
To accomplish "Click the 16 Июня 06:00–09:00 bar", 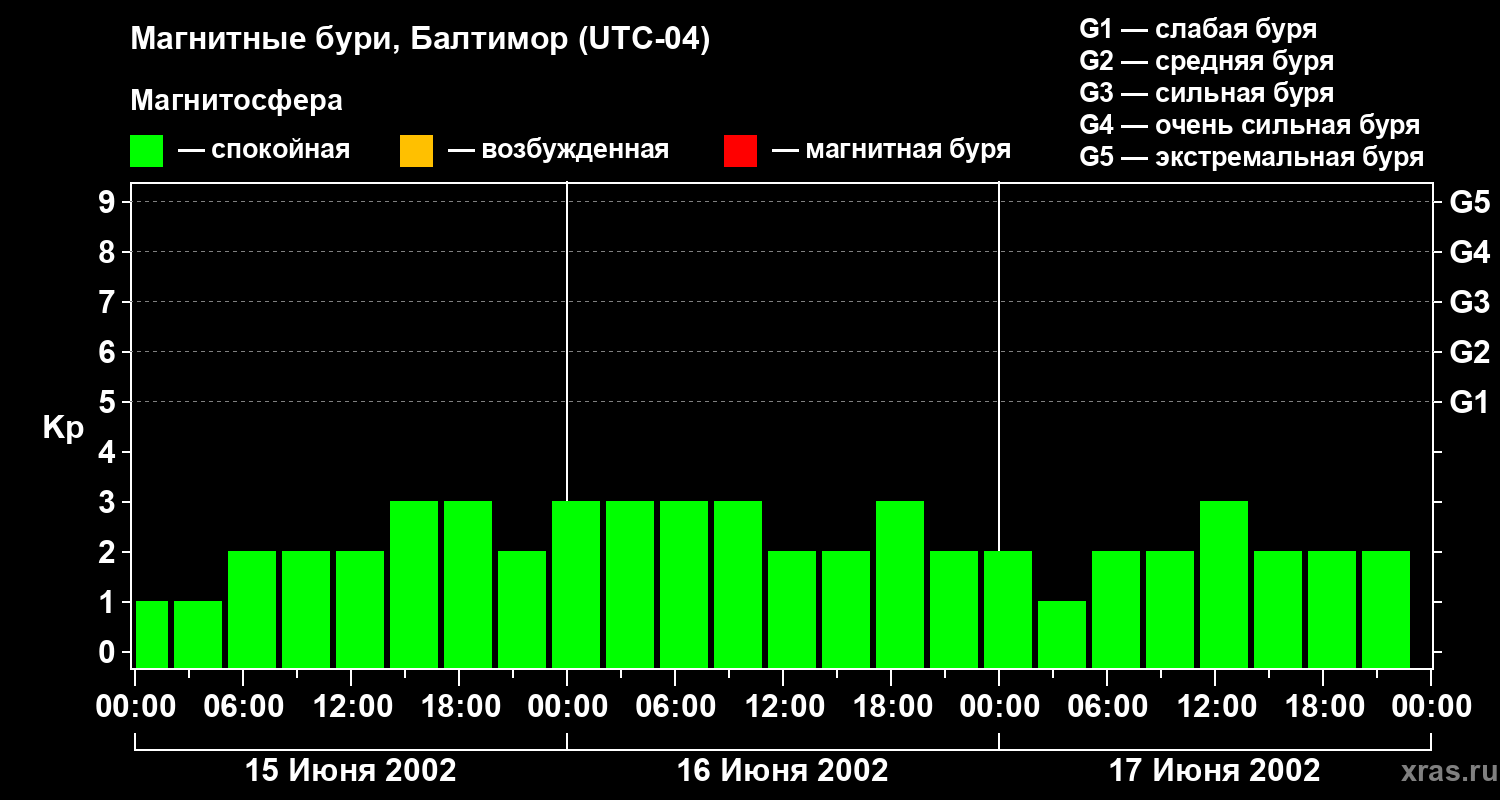I will [684, 584].
